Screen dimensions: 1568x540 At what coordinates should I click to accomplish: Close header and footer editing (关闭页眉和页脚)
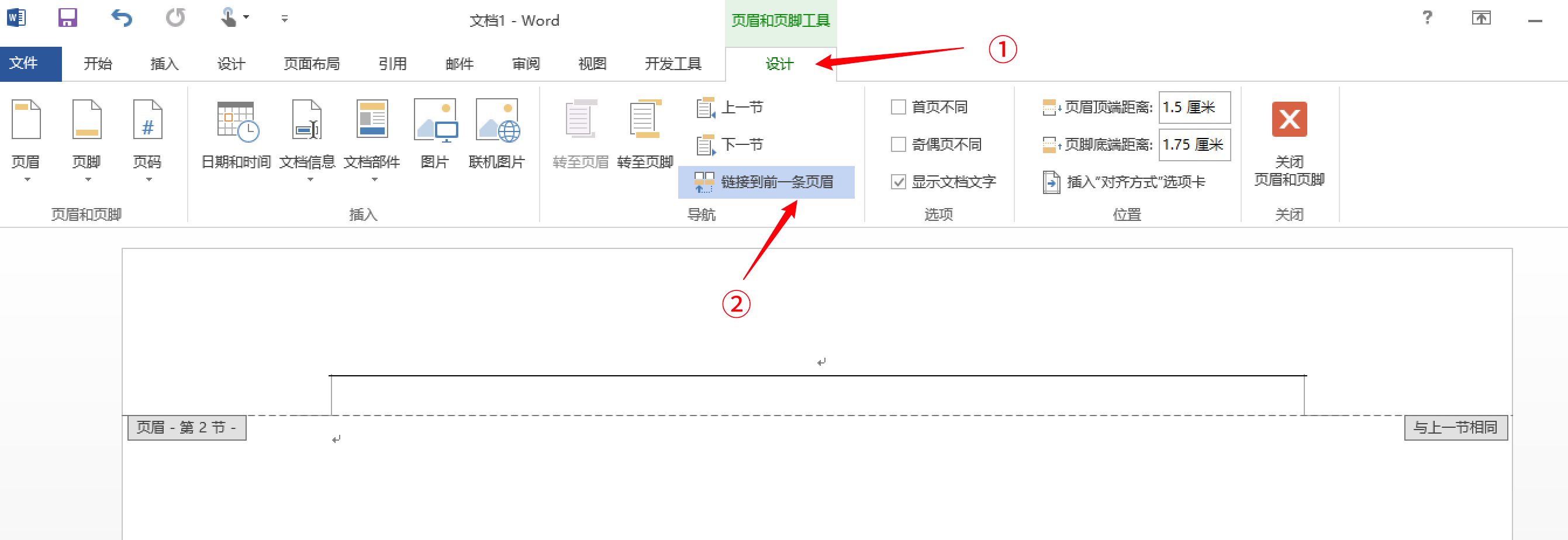[x=1289, y=146]
